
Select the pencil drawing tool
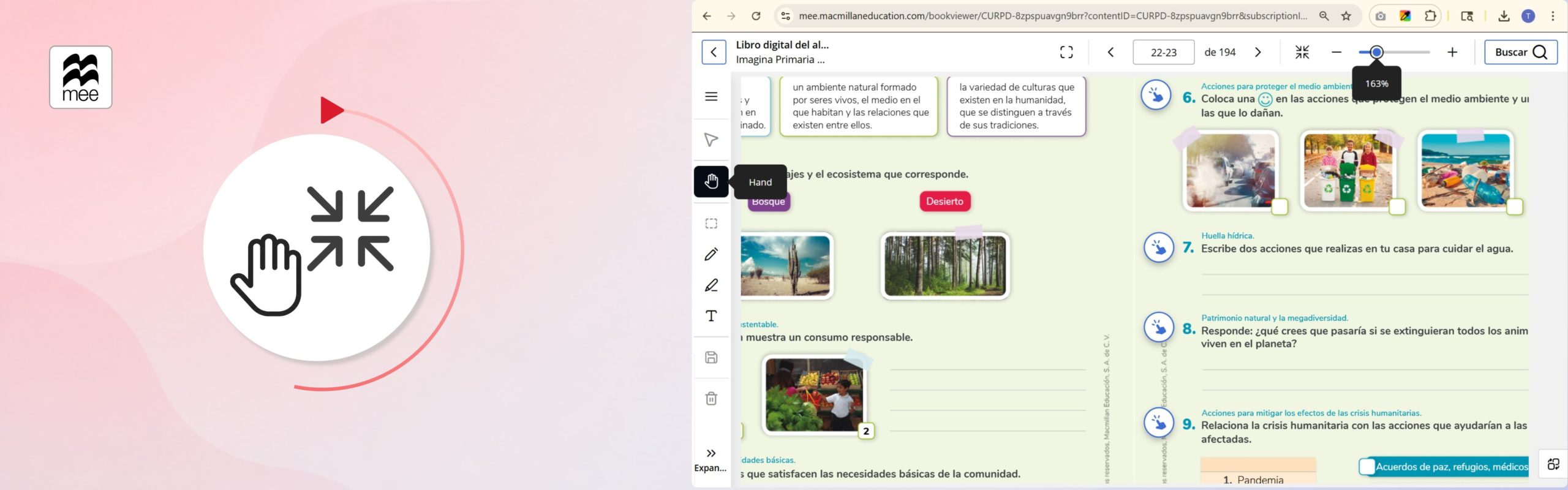[x=711, y=254]
